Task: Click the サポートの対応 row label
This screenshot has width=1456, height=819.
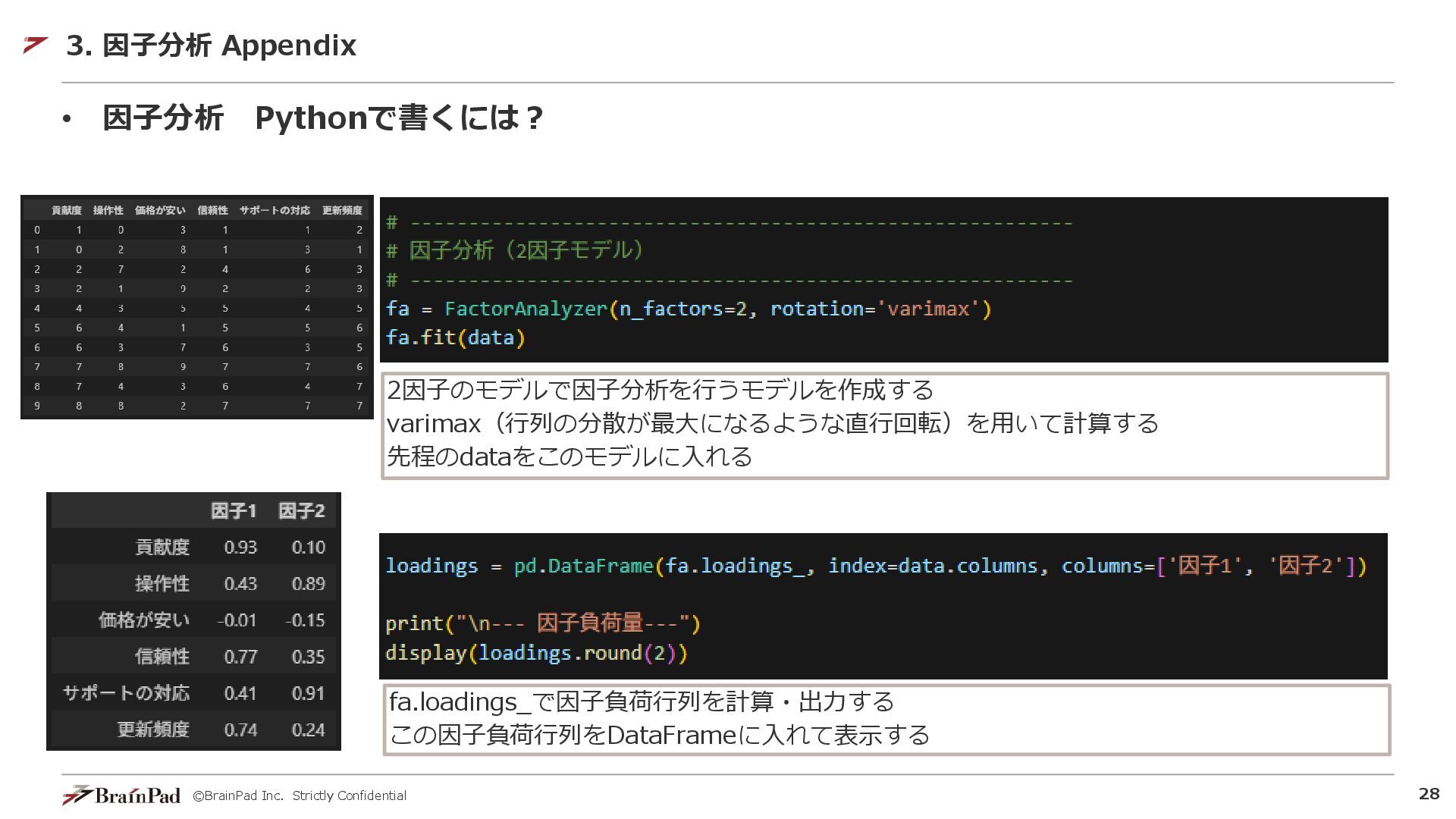Action: (x=126, y=693)
